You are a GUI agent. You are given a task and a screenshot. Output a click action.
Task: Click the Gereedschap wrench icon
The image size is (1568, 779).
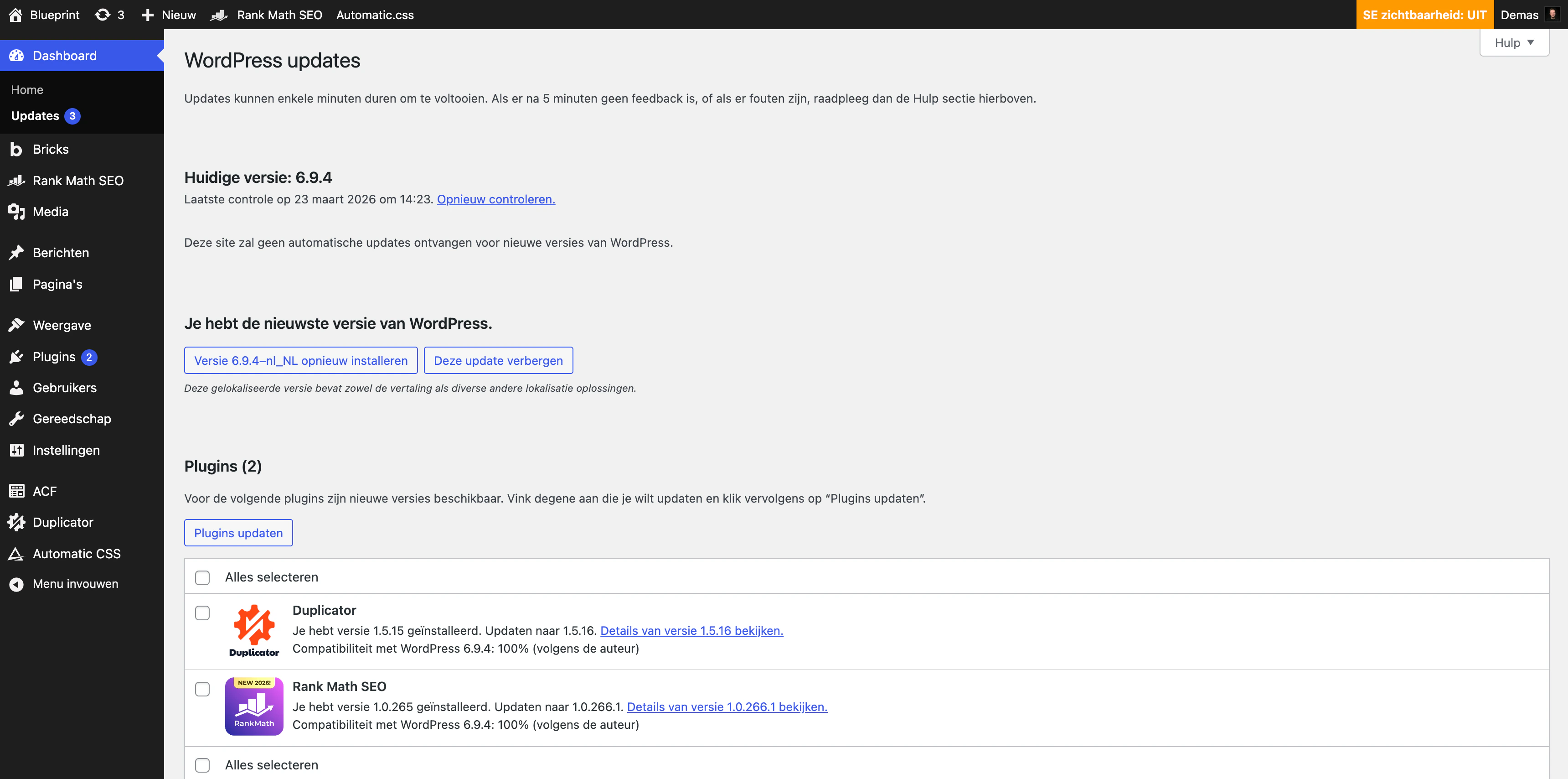(16, 419)
